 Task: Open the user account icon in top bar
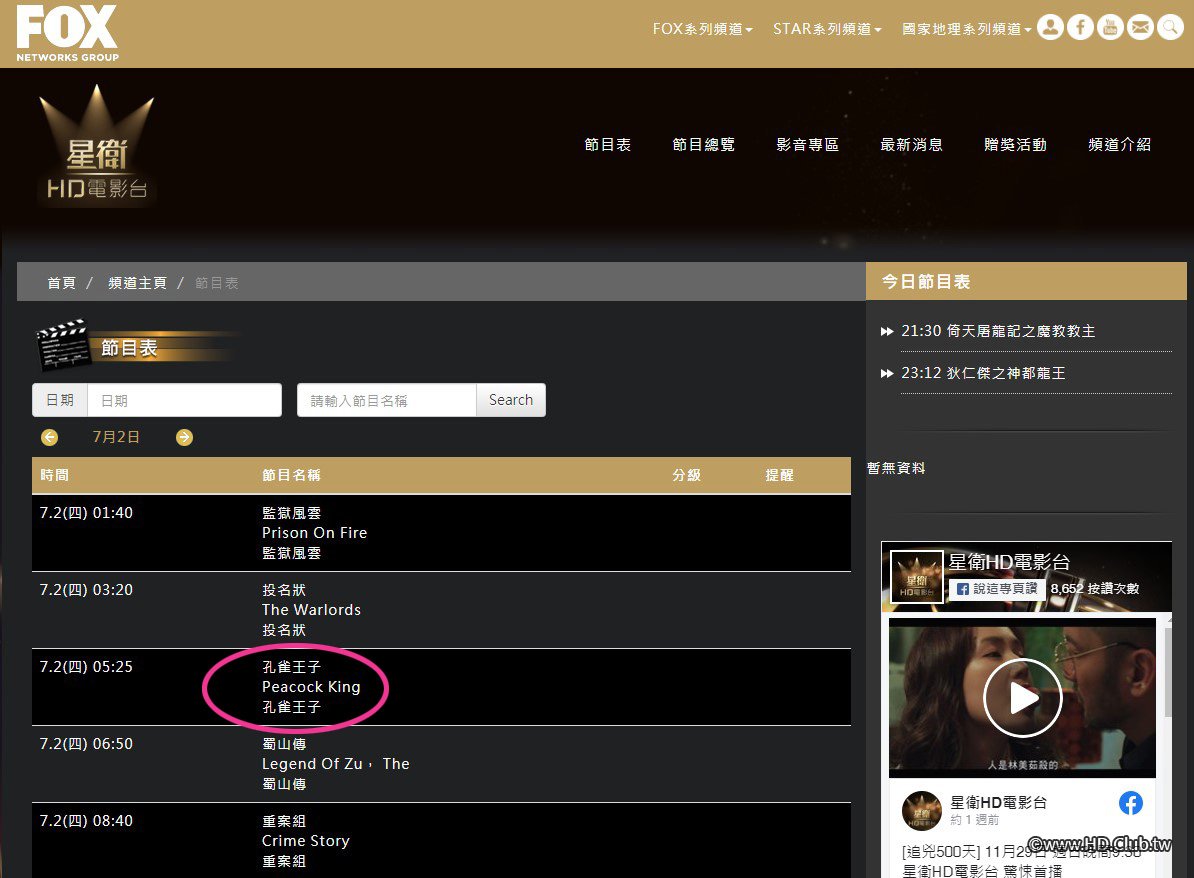point(1050,27)
